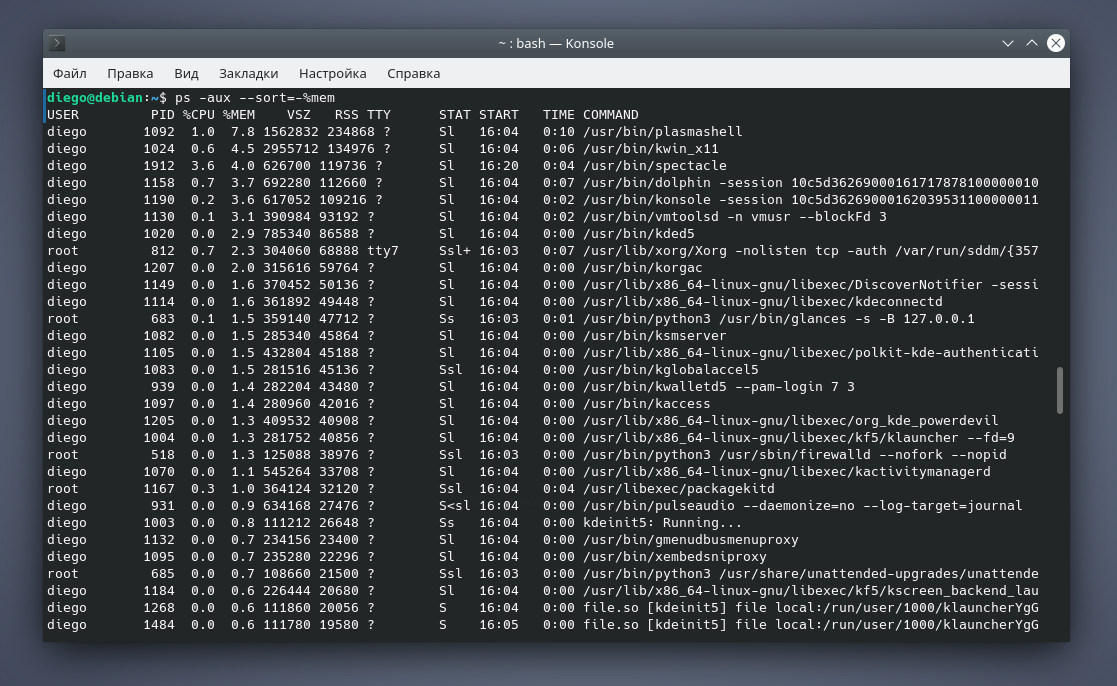
Task: Click the /usr/bin/spectacle process path
Action: (x=654, y=165)
